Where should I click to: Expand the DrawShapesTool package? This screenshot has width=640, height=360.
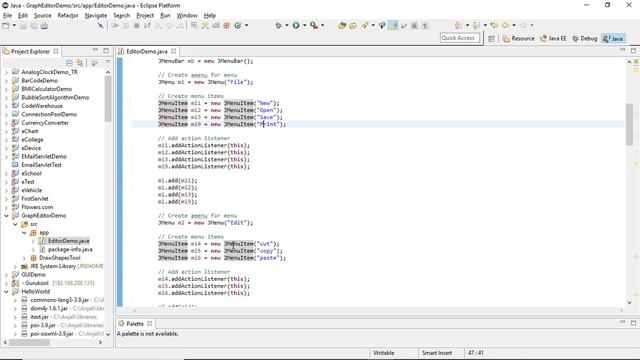coord(24,258)
